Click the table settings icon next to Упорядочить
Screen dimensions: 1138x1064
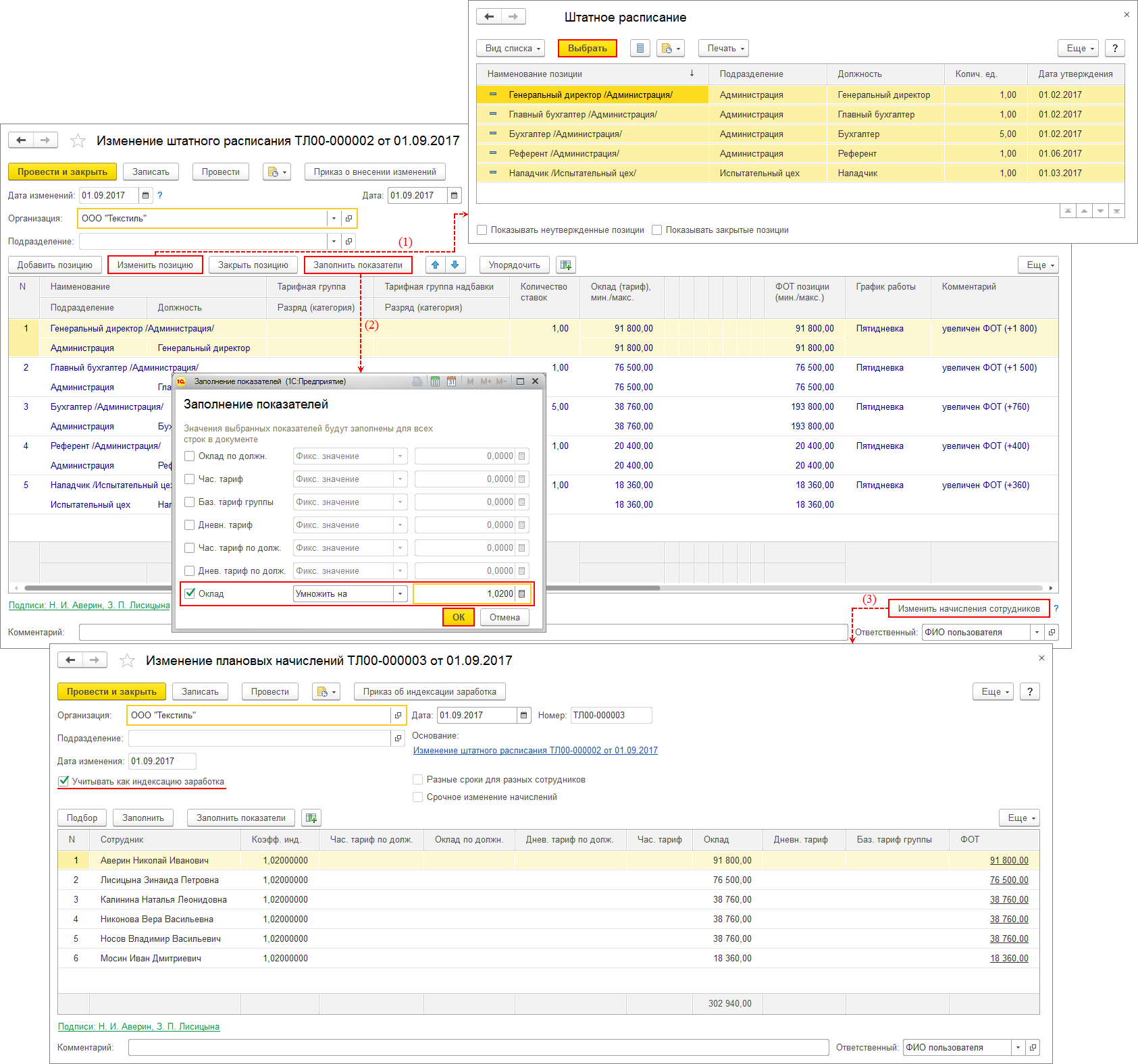pyautogui.click(x=565, y=265)
